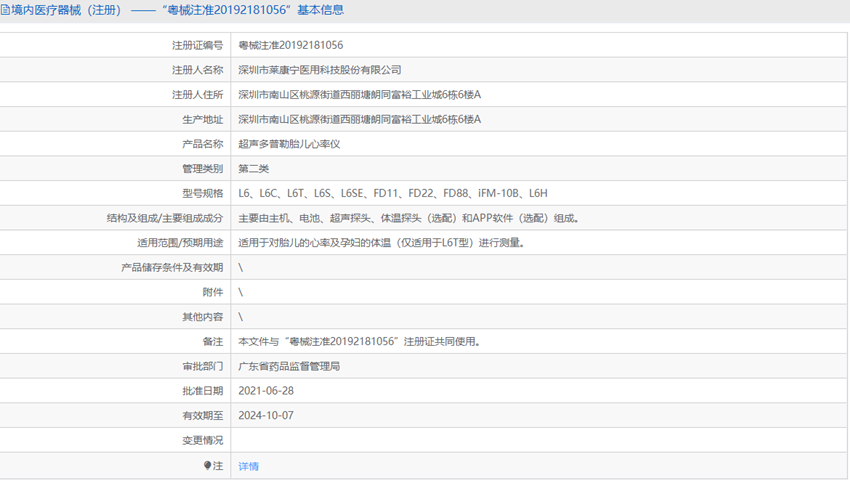
Task: Select the address value in 注册人住所 row
Action: tap(359, 95)
